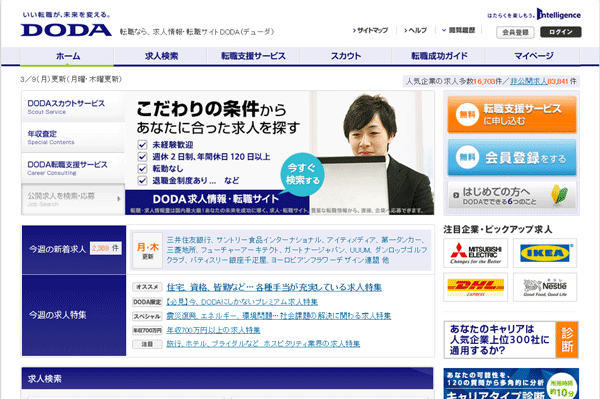The width and height of the screenshot is (600, 399).
Task: Open the 転職支援サービス tab
Action: [253, 56]
